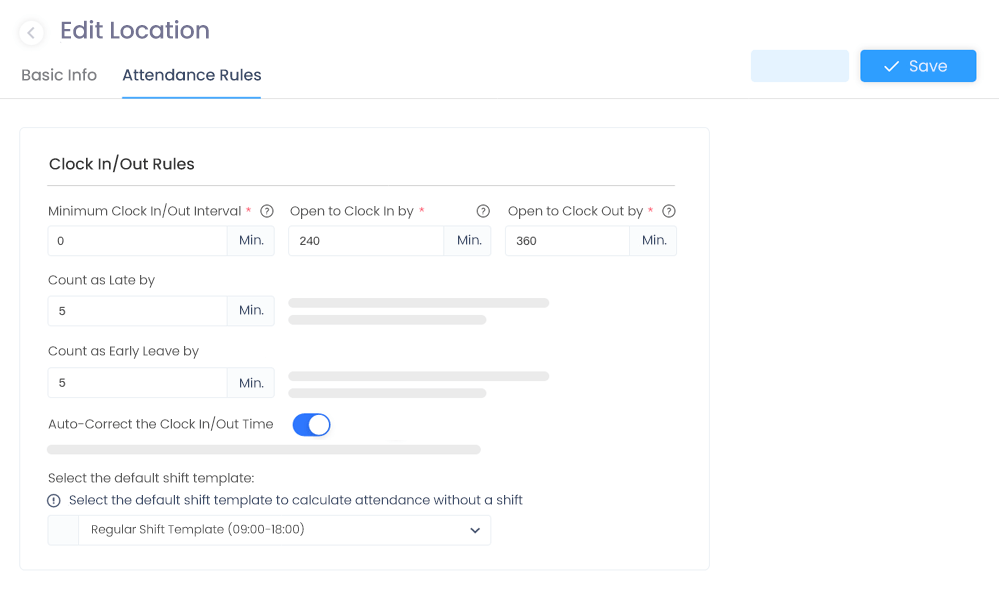Select the Attendance Rules tab
This screenshot has height=589, width=999.
(x=192, y=75)
